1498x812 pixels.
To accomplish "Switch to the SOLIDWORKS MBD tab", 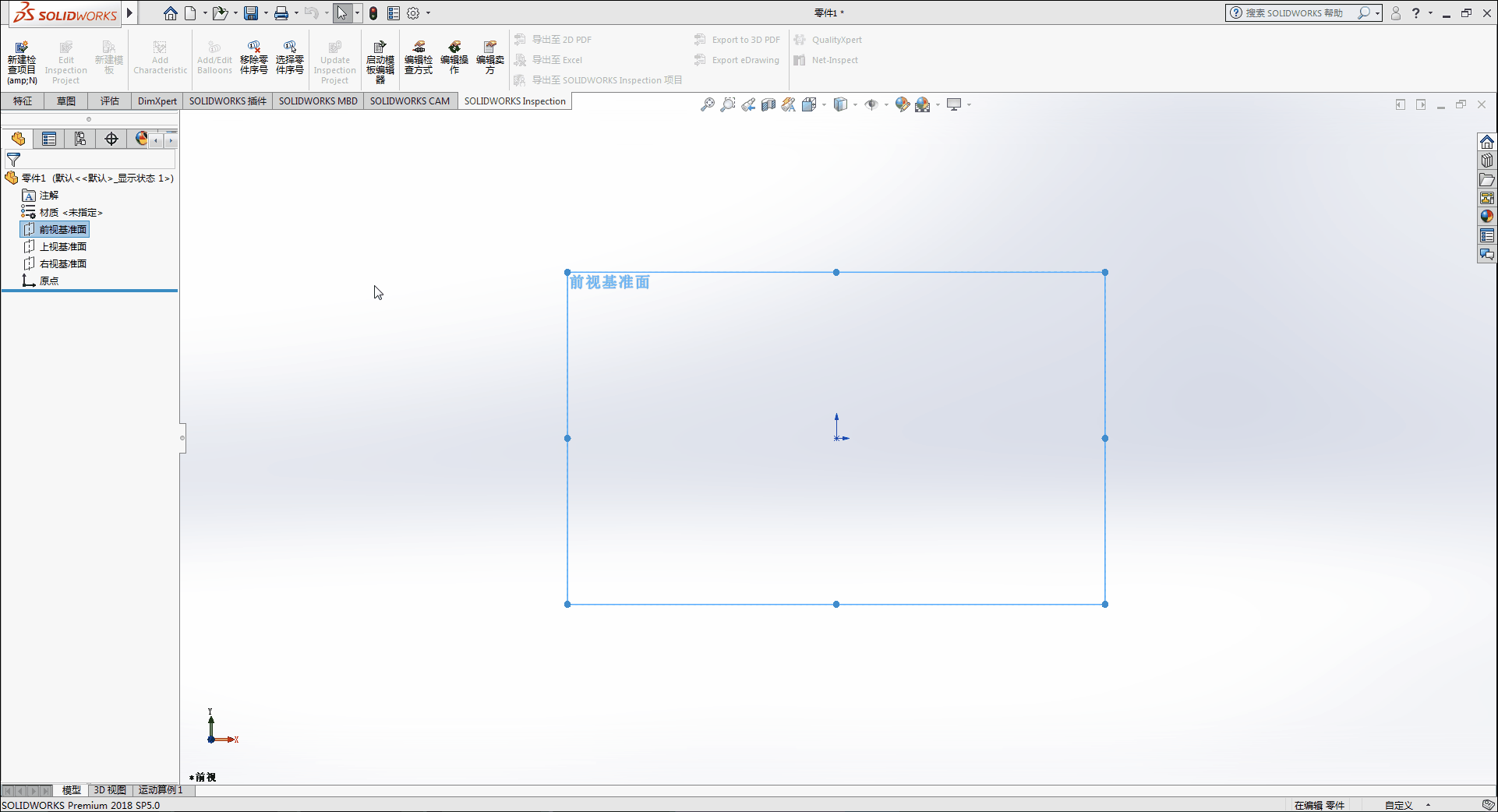I will 318,101.
